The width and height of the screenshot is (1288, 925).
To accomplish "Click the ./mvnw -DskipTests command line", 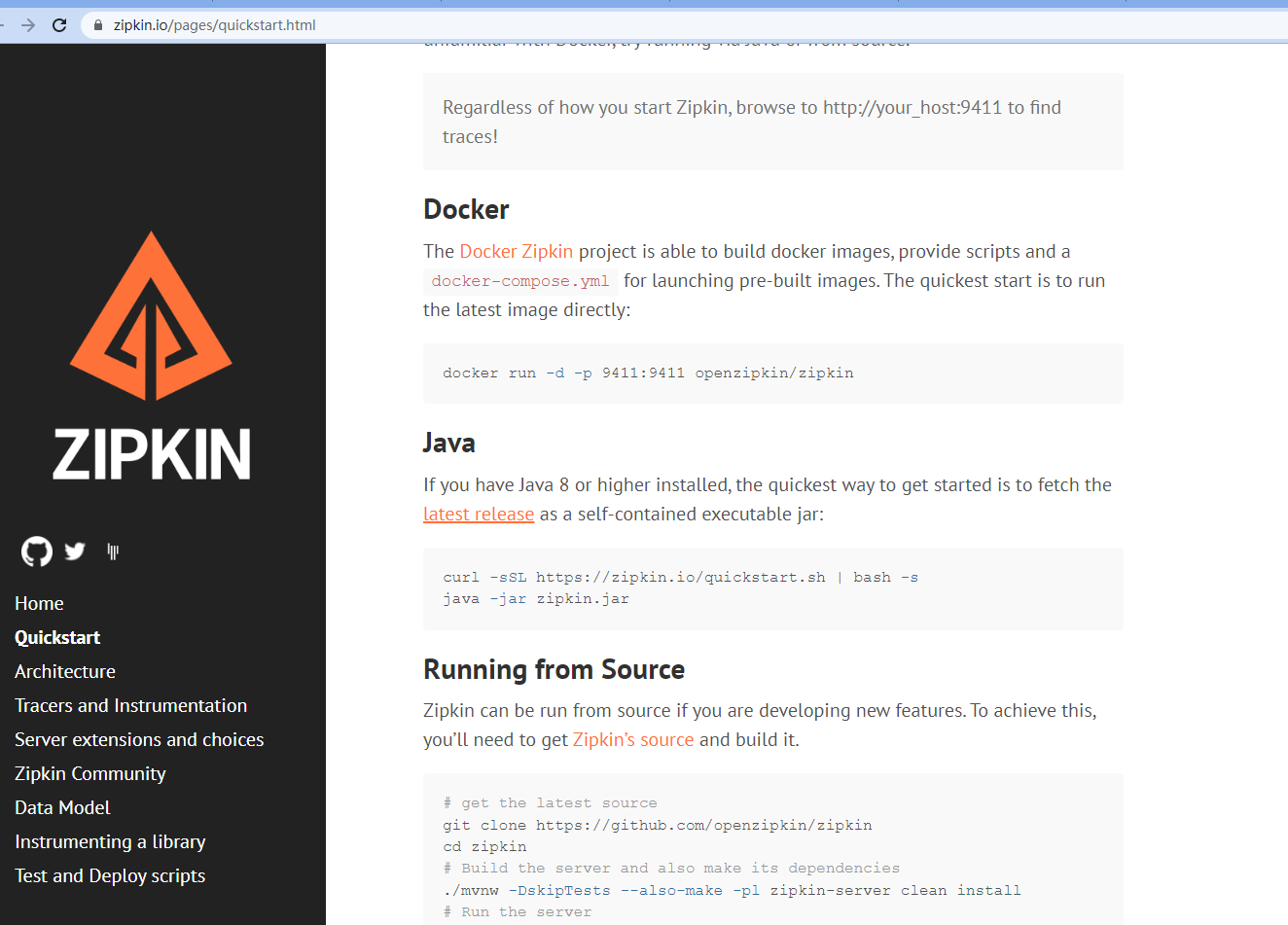I will (732, 890).
